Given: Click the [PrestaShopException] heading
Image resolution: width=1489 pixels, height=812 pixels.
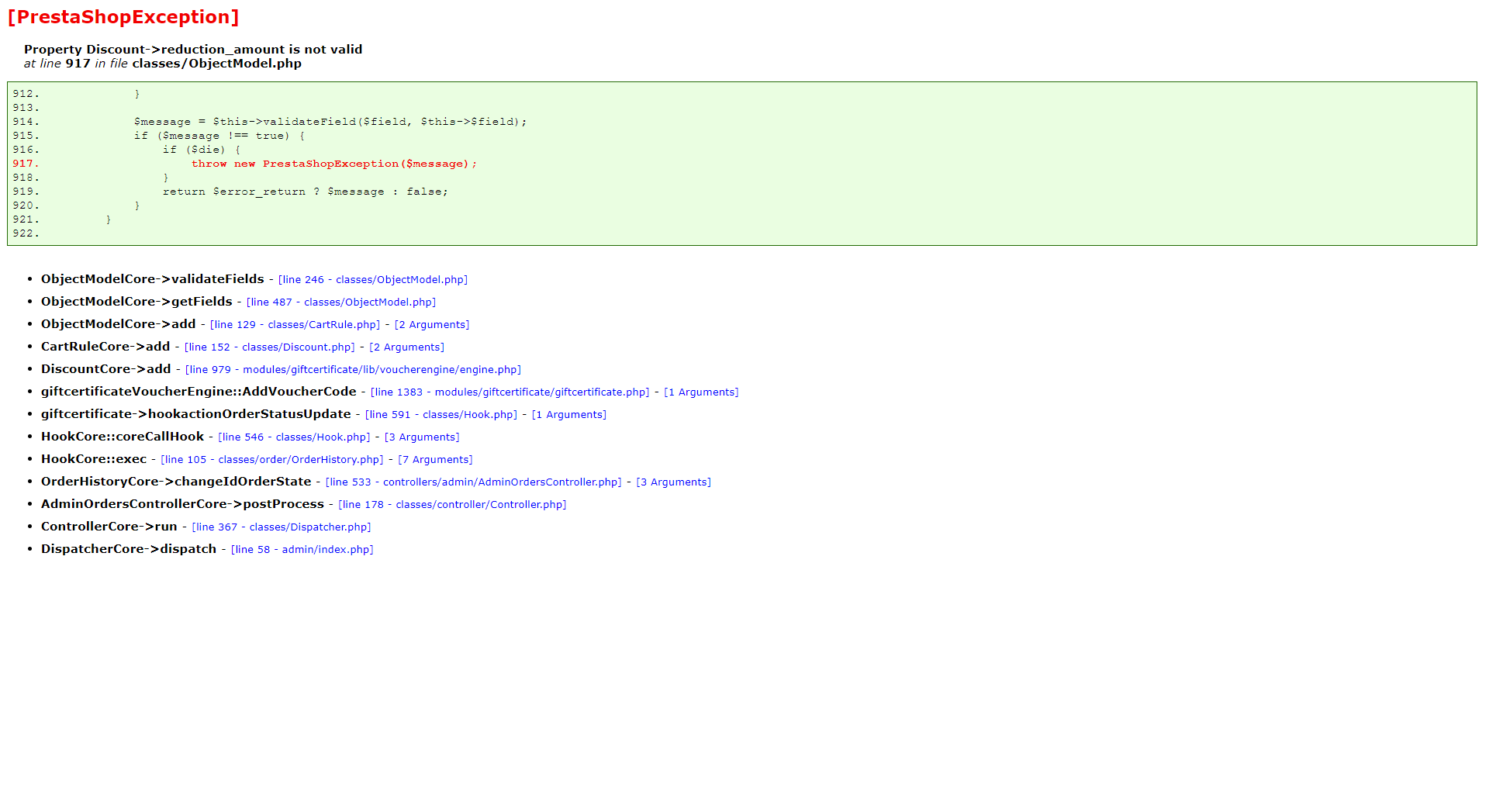Looking at the screenshot, I should [123, 17].
